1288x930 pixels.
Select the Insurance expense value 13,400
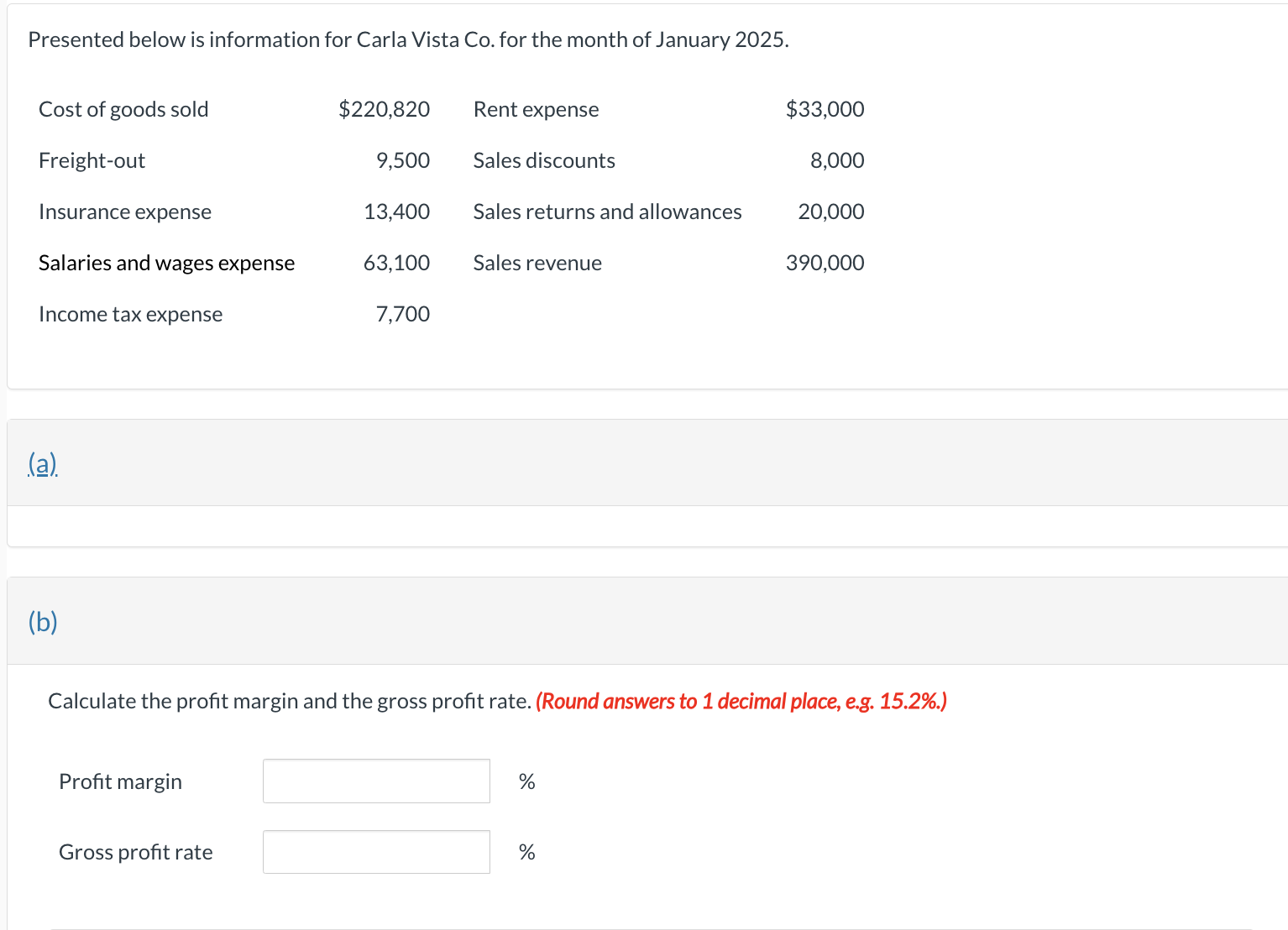[x=396, y=212]
